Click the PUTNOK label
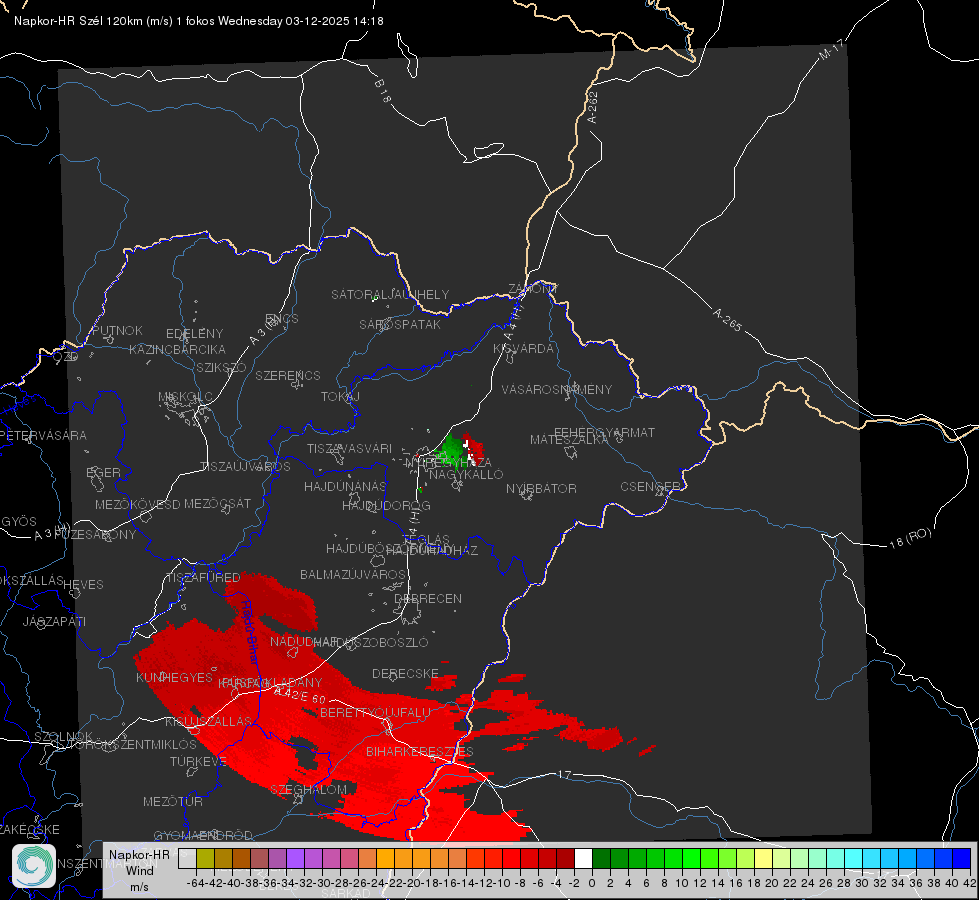This screenshot has height=900, width=979. [x=117, y=330]
